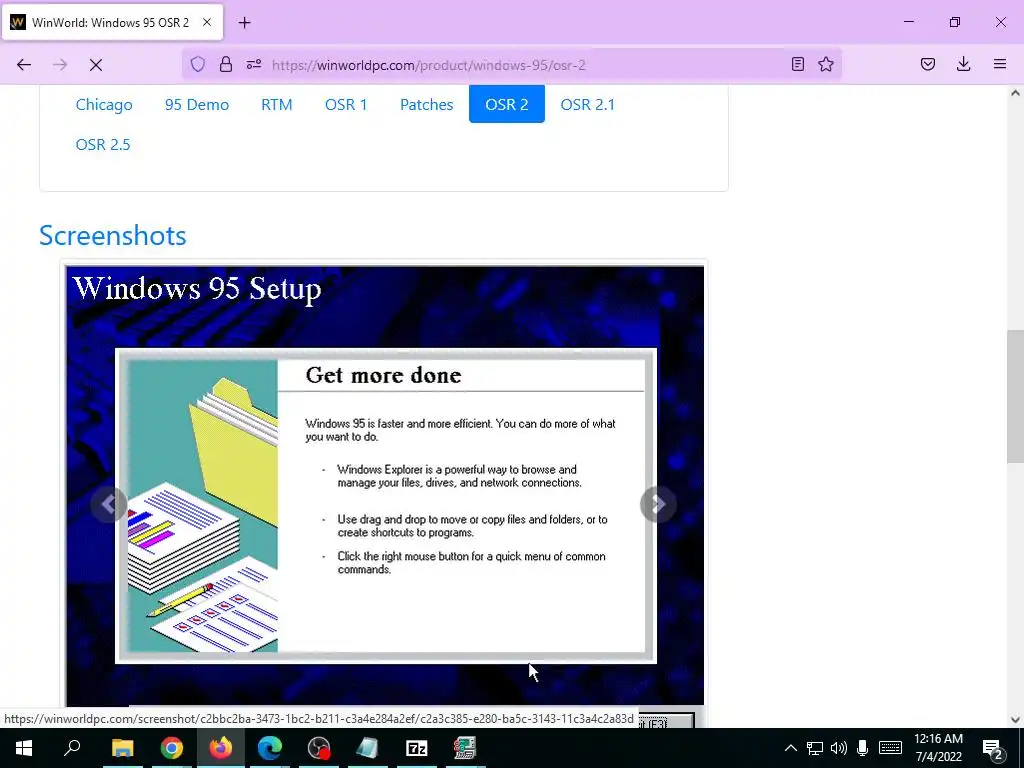Open volume control tray icon
The height and width of the screenshot is (768, 1024).
[x=839, y=748]
